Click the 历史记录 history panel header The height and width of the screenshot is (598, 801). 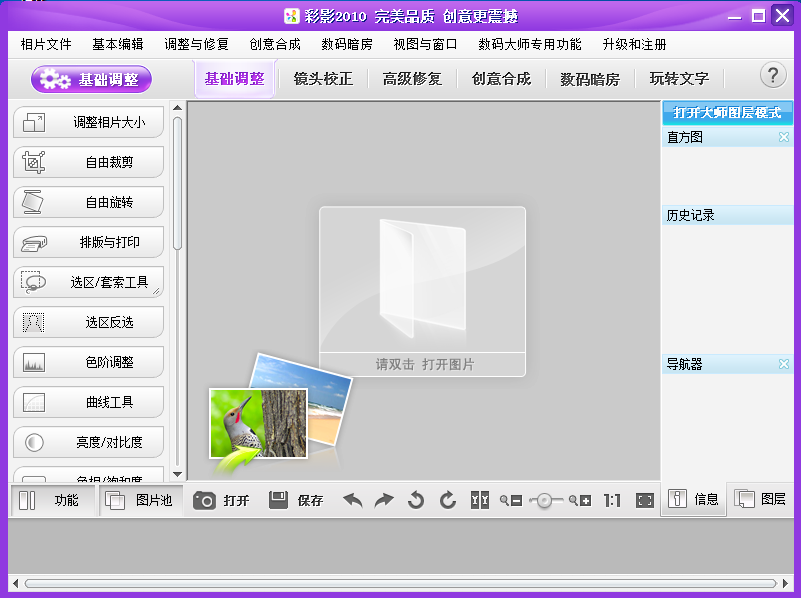coord(727,216)
